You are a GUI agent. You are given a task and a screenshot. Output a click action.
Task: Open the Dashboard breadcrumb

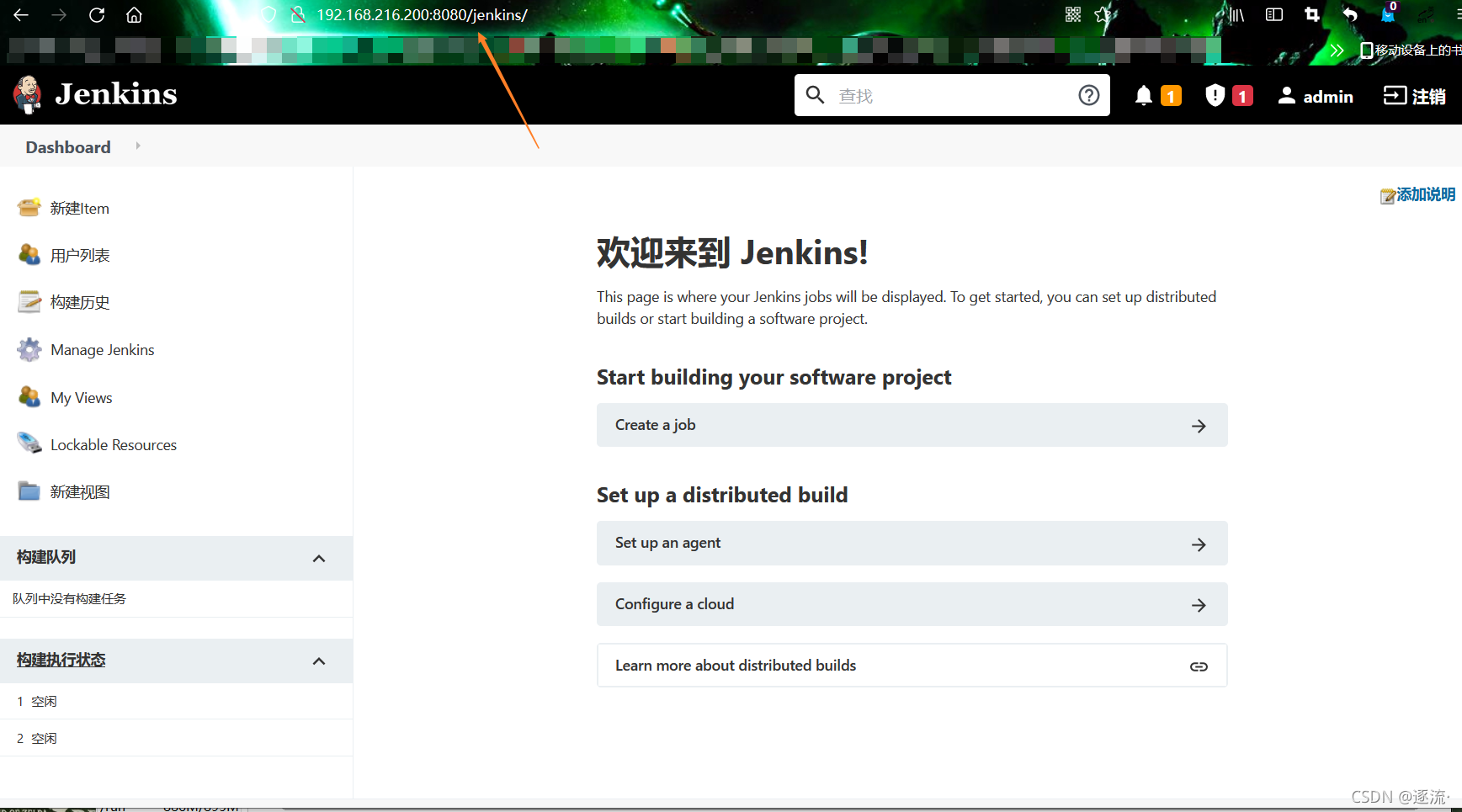point(68,147)
